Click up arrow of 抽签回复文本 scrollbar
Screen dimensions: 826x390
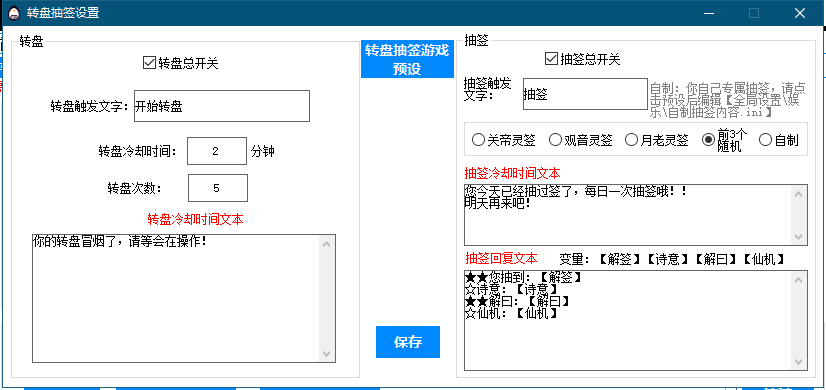point(798,280)
